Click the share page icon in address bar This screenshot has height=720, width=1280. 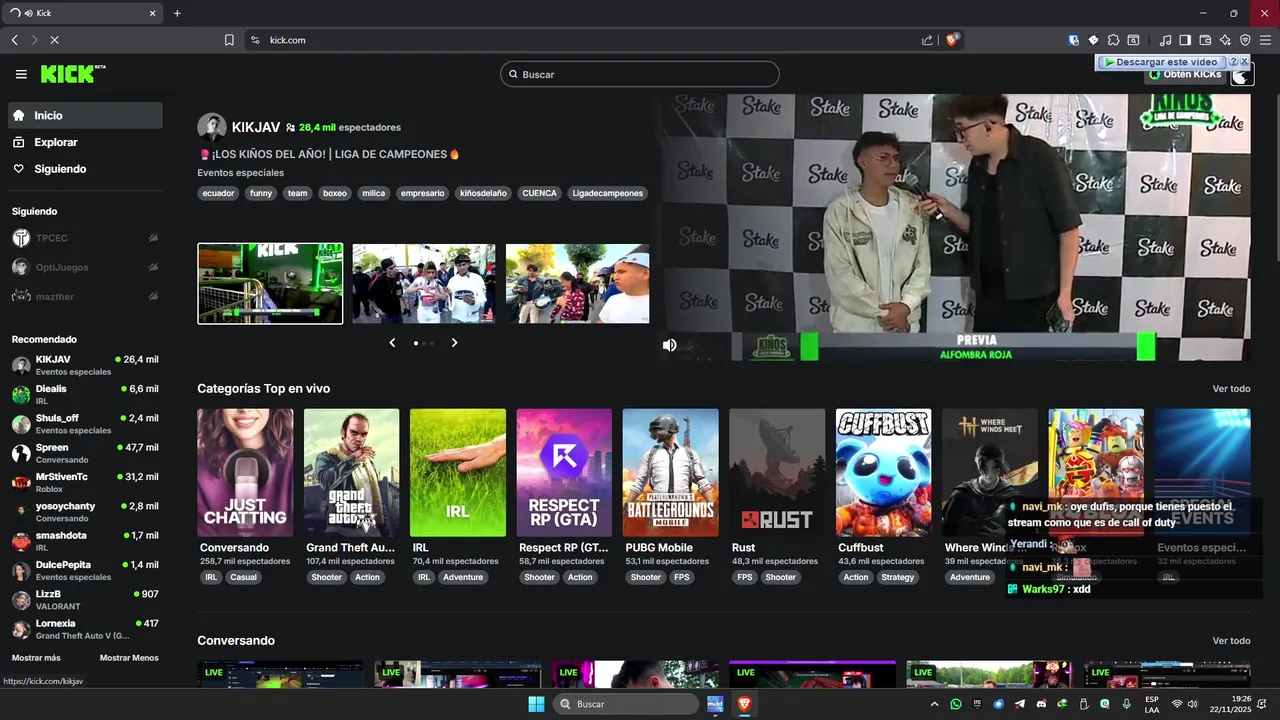(x=927, y=40)
